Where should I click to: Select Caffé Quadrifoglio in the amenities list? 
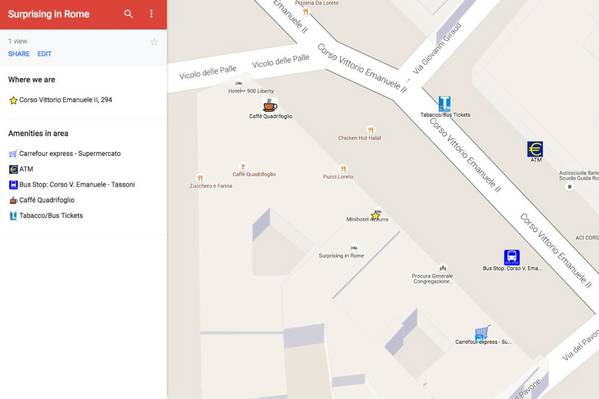(42, 200)
